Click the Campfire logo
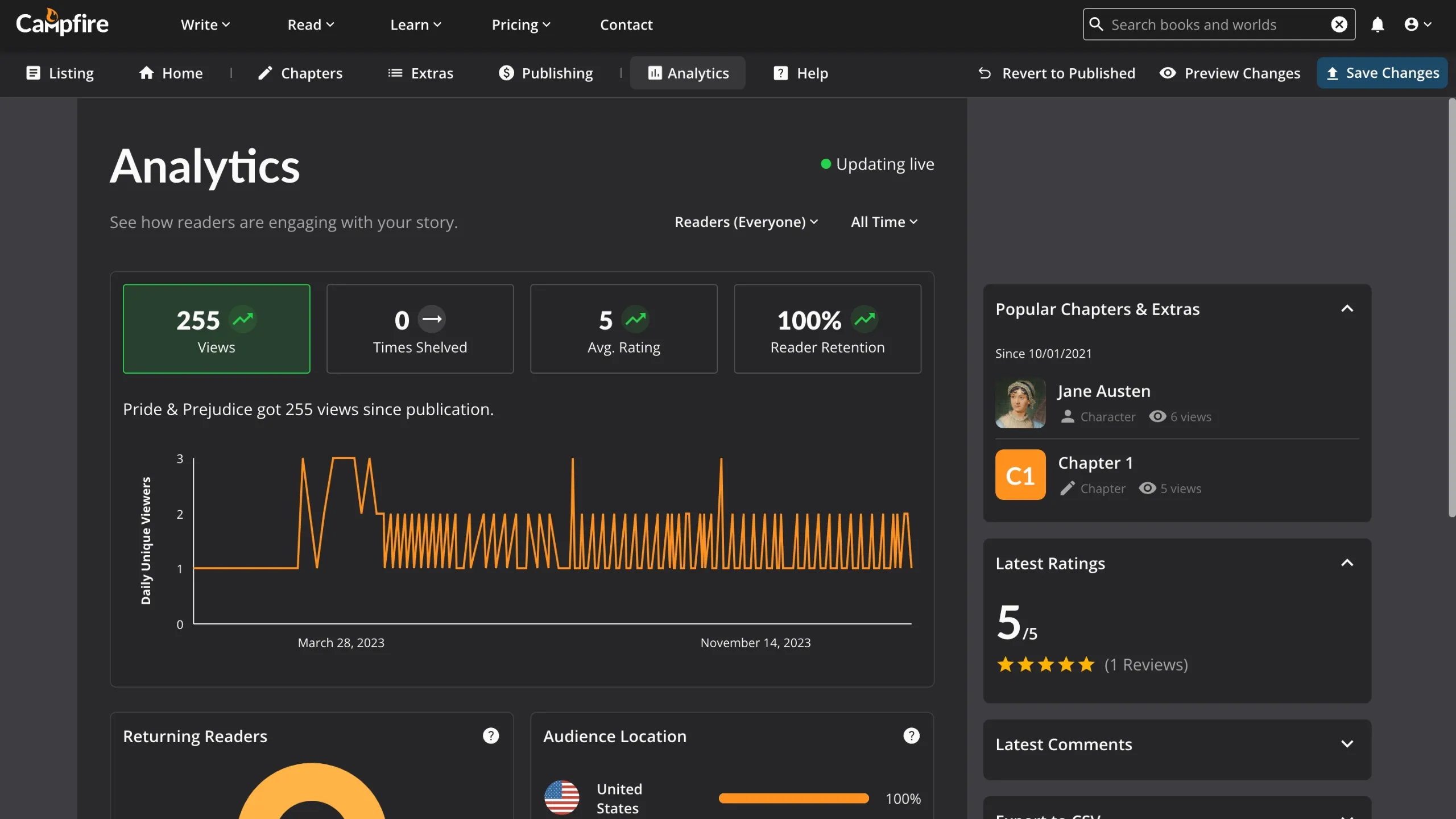Image resolution: width=1456 pixels, height=819 pixels. tap(62, 23)
